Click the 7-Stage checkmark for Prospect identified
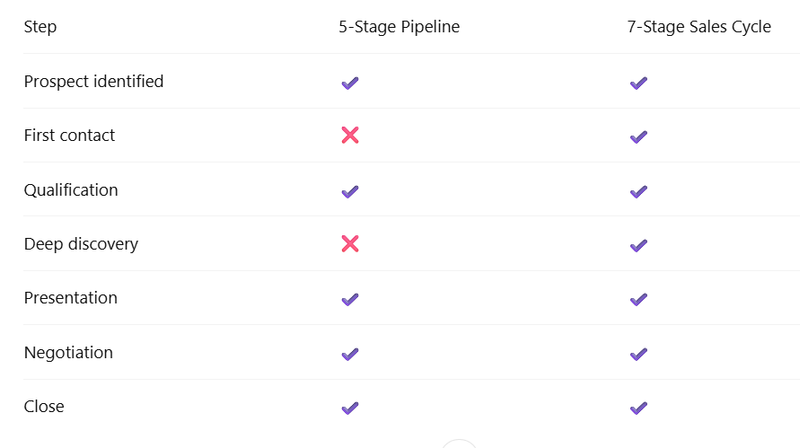800x448 pixels. [x=638, y=83]
